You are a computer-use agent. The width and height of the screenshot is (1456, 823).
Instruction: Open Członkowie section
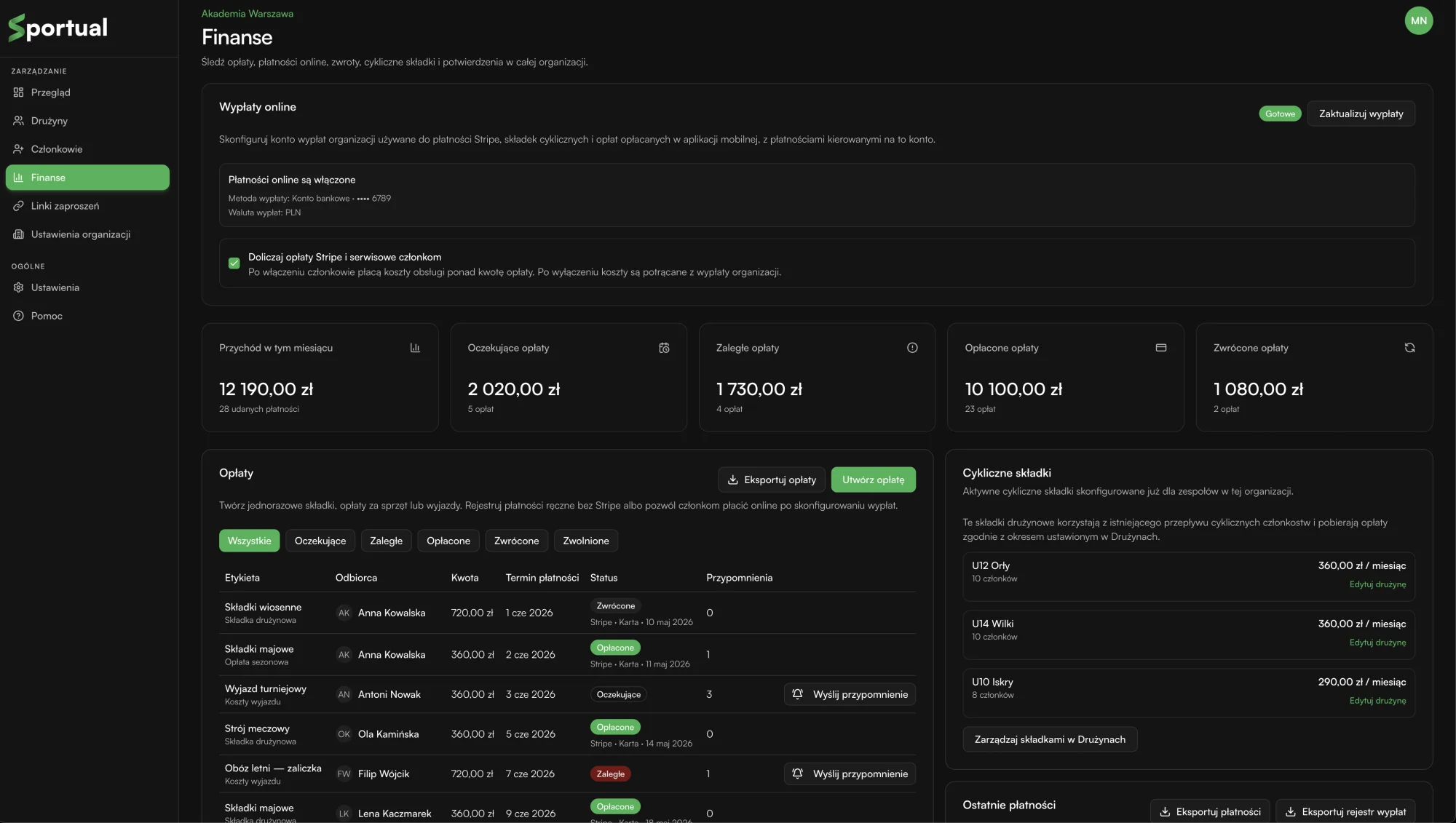pos(87,149)
